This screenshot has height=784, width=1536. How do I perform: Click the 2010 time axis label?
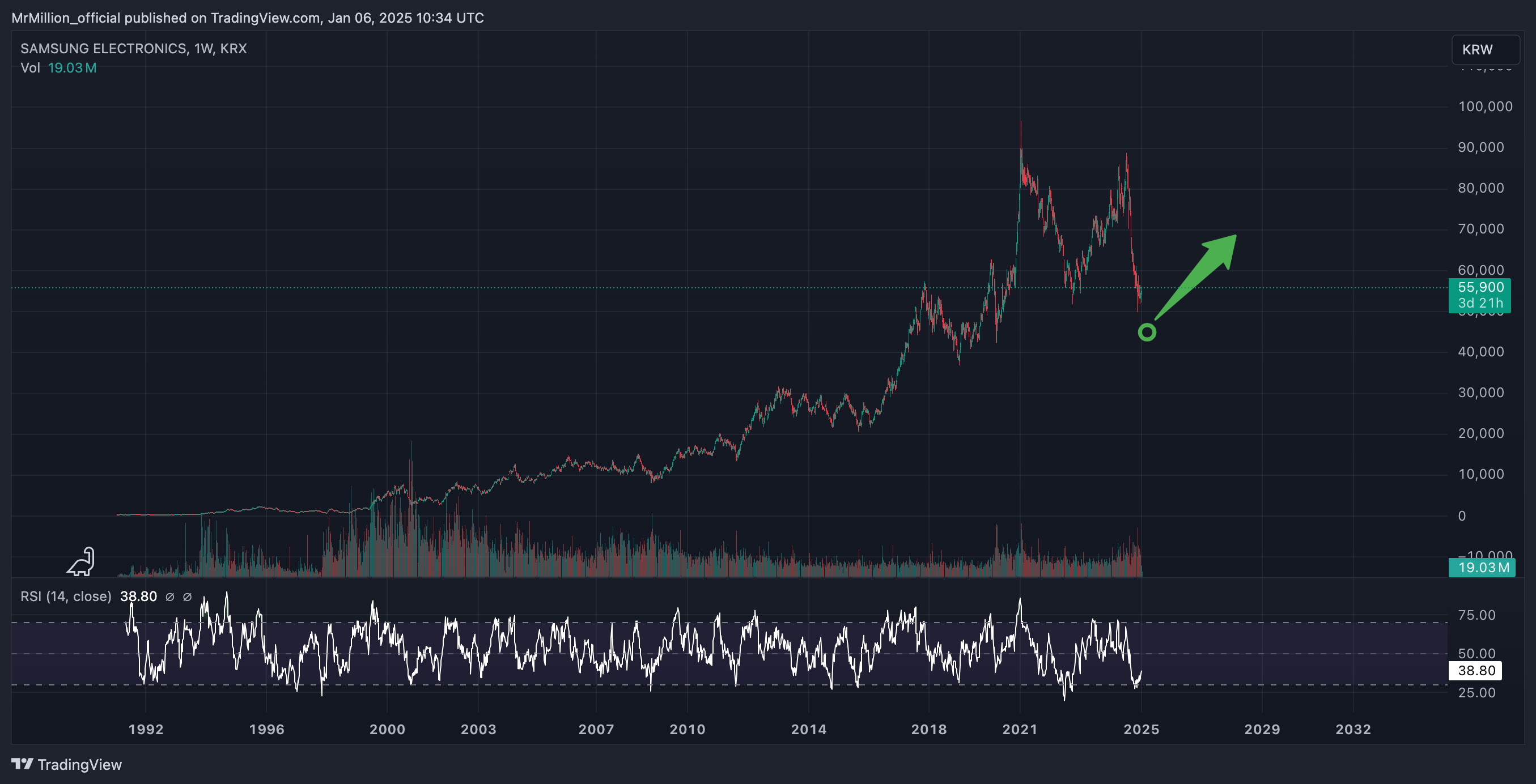688,730
